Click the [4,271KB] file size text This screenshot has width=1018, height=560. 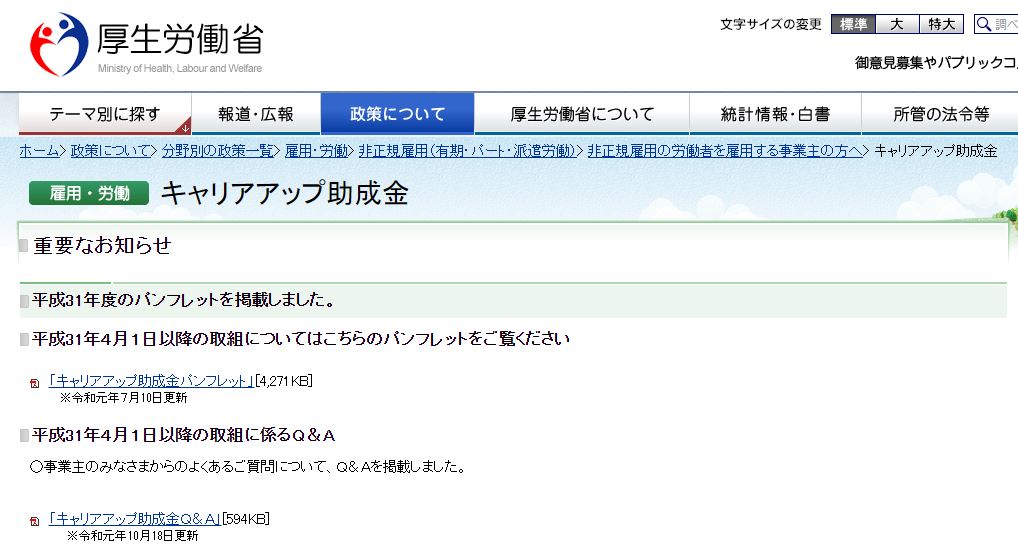tap(284, 381)
